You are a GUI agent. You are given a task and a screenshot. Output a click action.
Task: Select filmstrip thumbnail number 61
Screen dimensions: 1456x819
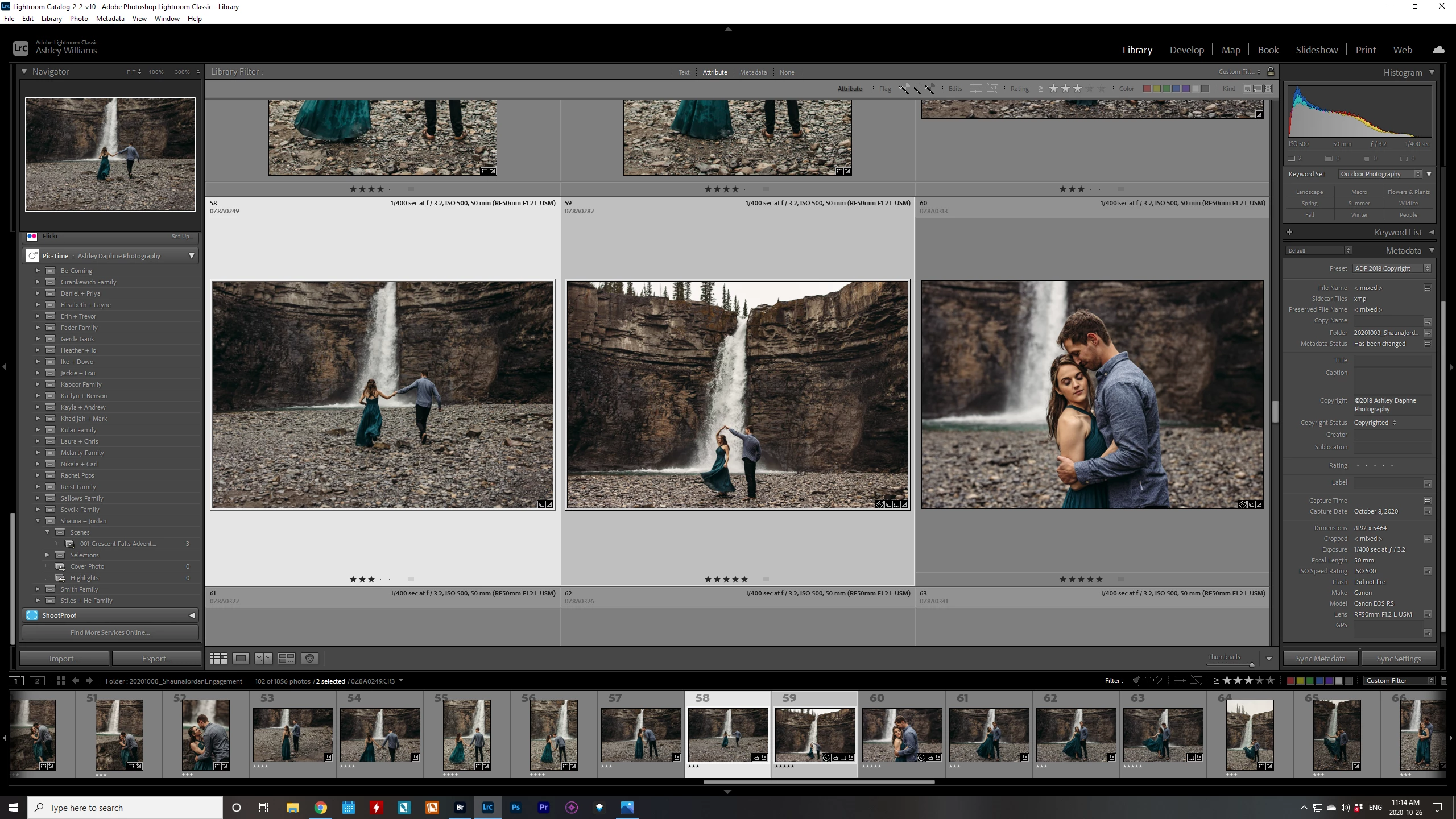point(988,735)
